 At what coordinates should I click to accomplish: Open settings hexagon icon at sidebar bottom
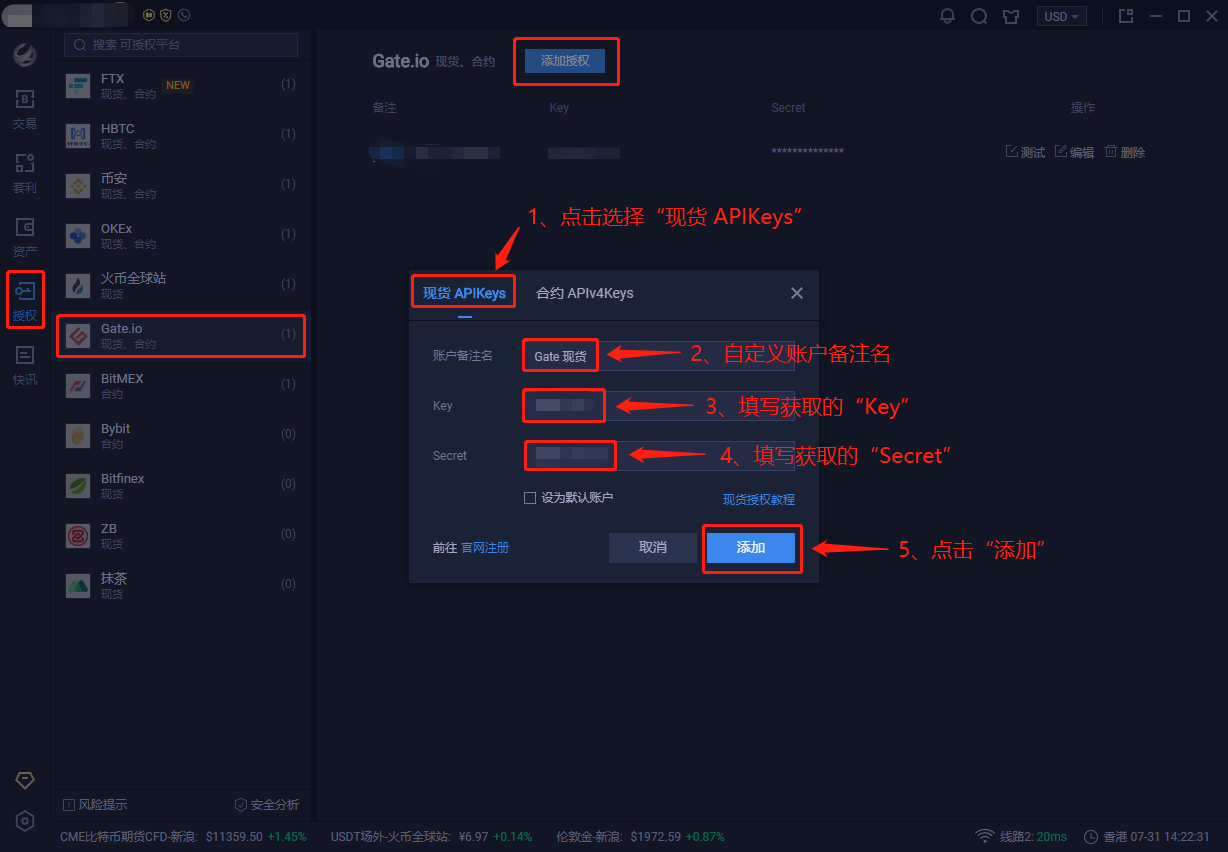pyautogui.click(x=25, y=821)
